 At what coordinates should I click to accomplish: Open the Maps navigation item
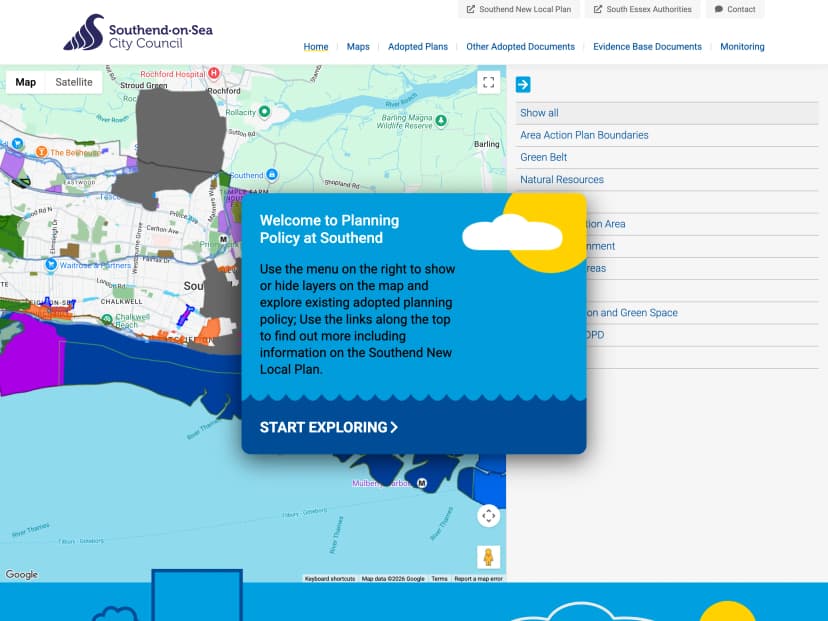click(x=358, y=46)
